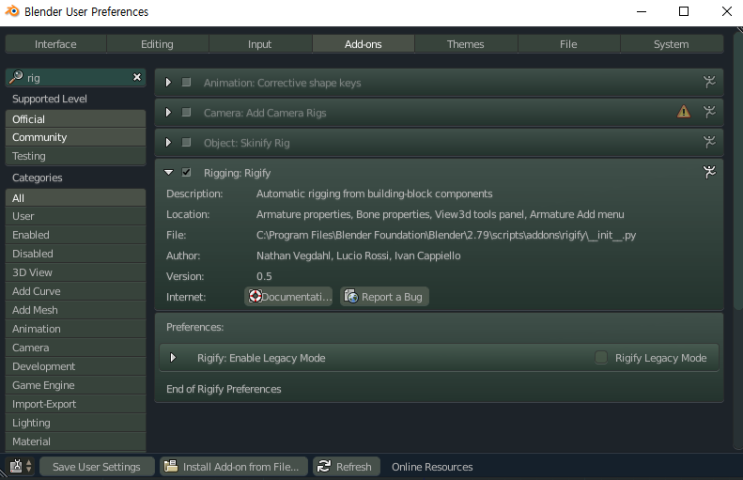The image size is (743, 480).
Task: Toggle the Official support level filter
Action: point(76,119)
